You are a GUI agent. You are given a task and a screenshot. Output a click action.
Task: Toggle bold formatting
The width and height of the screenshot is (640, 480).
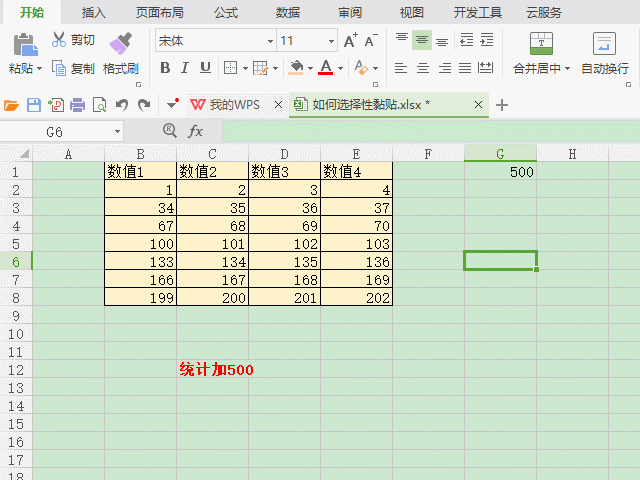point(165,68)
